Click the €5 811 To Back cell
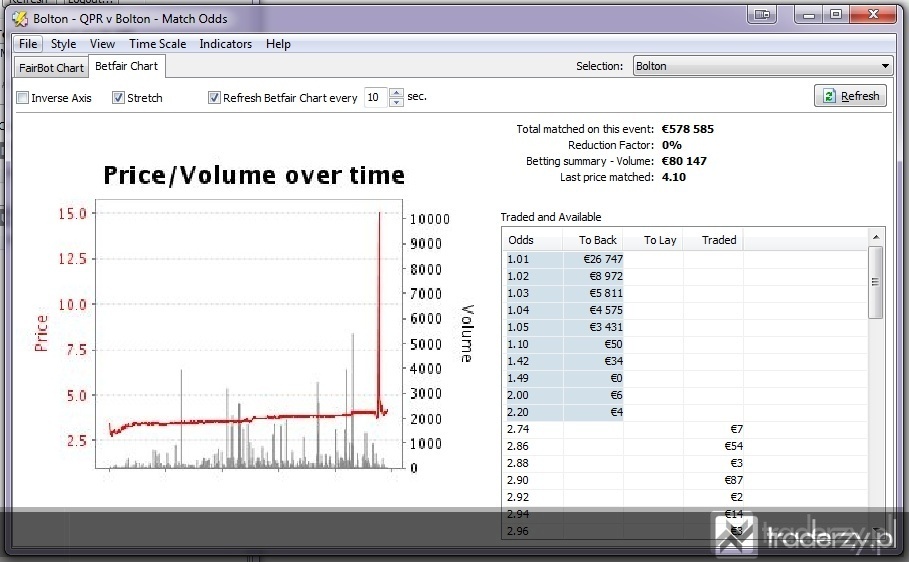This screenshot has width=909, height=562. tap(593, 293)
